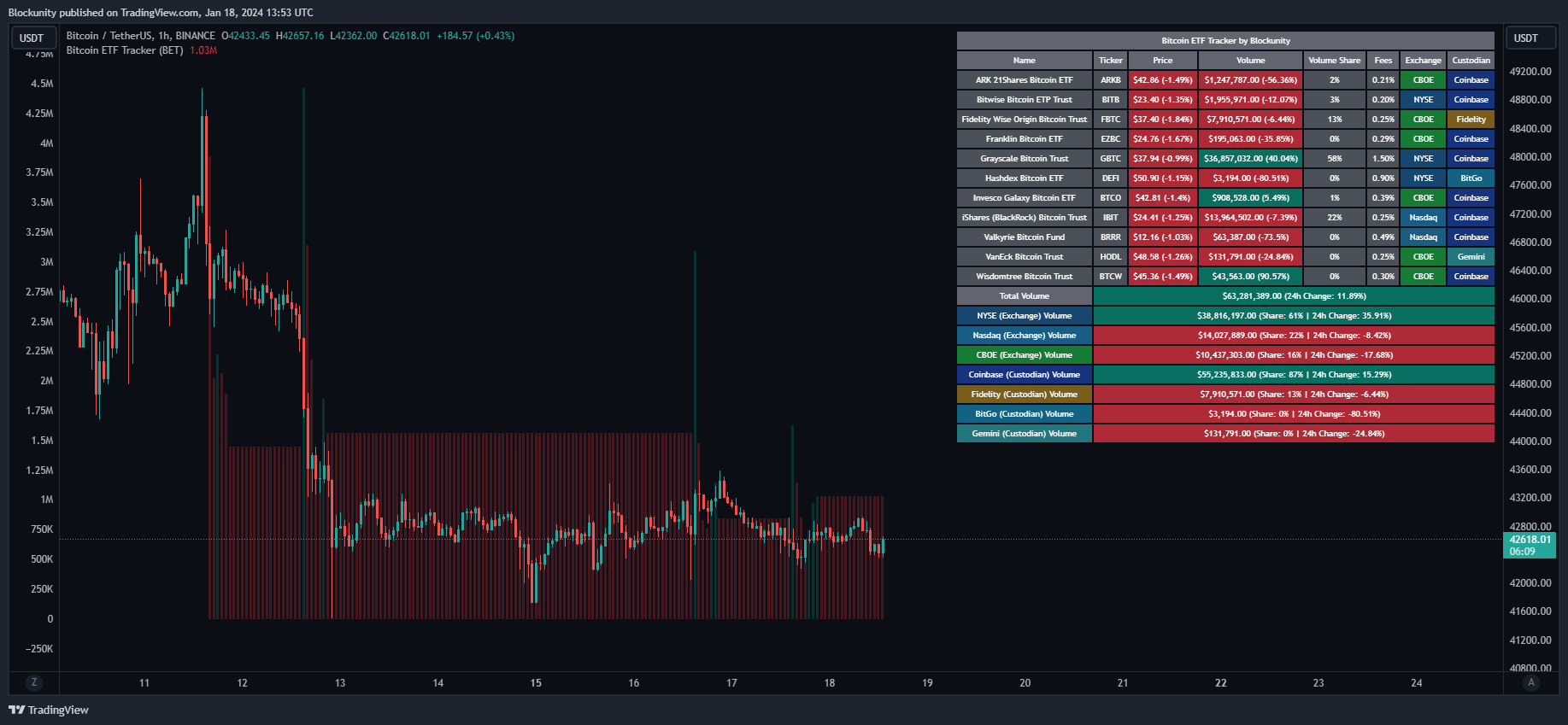The height and width of the screenshot is (725, 1568).
Task: Select the iShares (BlackRock) Bitcoin Trust cell
Action: point(1025,218)
